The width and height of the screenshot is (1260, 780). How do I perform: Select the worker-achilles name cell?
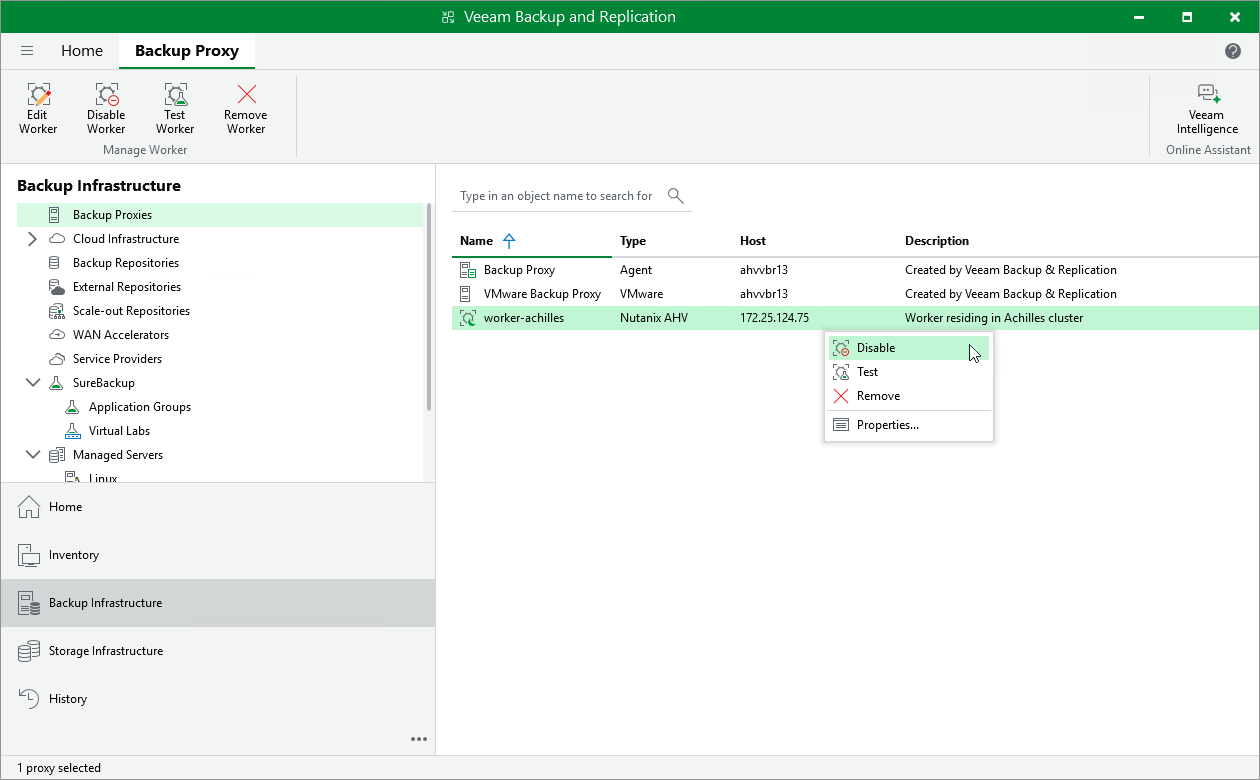point(524,318)
